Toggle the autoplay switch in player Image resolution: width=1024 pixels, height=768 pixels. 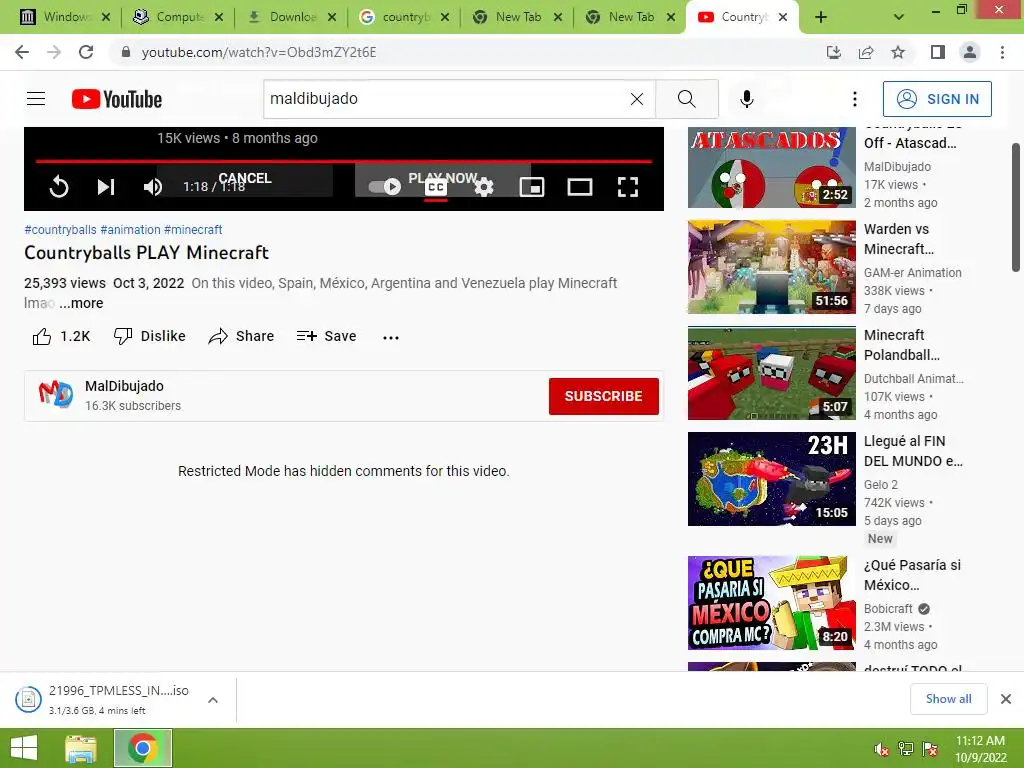point(385,187)
